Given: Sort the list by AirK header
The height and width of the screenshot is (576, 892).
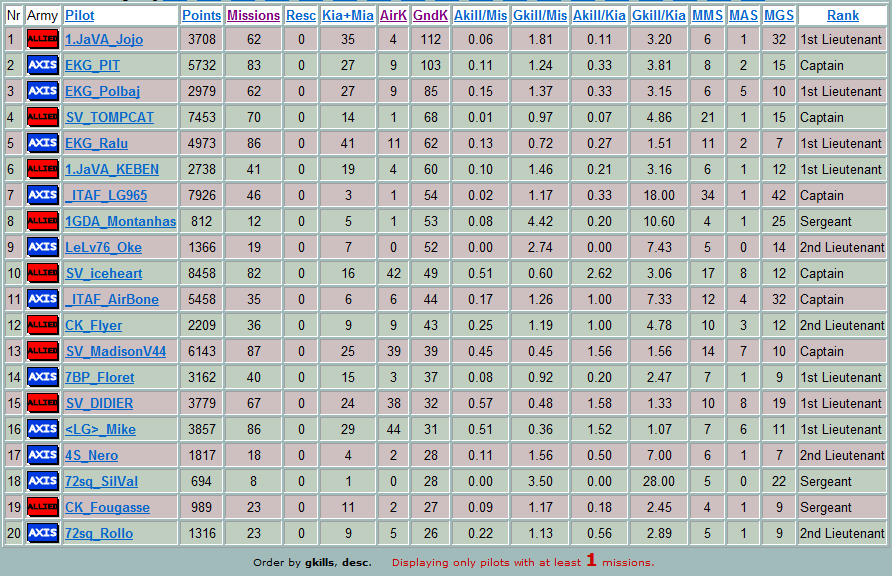Looking at the screenshot, I should coord(393,15).
